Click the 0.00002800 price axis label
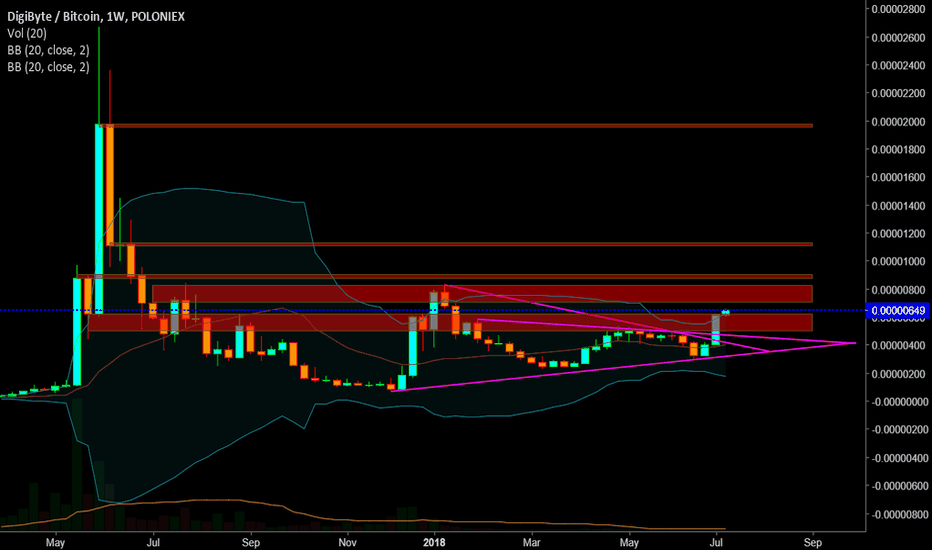This screenshot has width=932, height=550. click(x=898, y=9)
